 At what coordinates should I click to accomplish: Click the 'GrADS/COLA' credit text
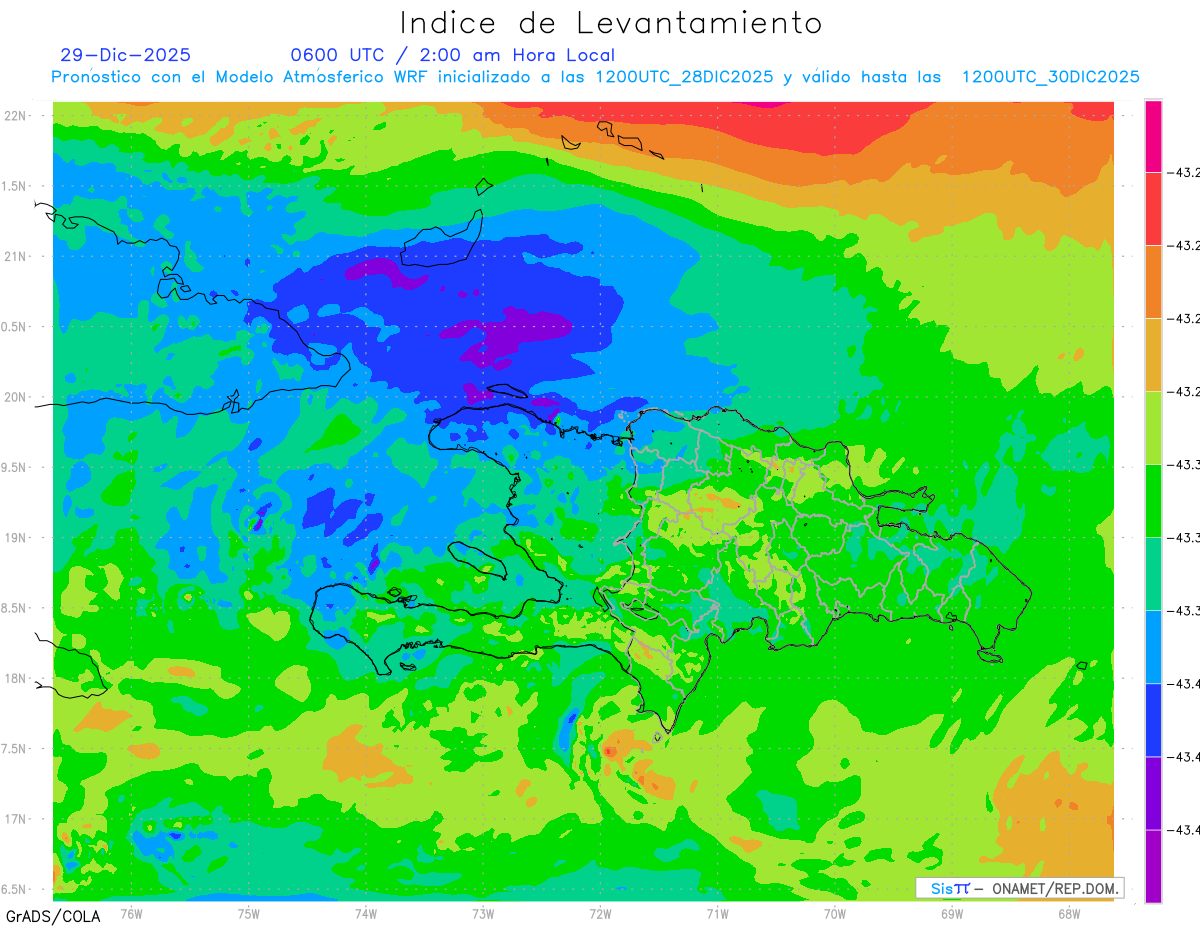click(53, 916)
